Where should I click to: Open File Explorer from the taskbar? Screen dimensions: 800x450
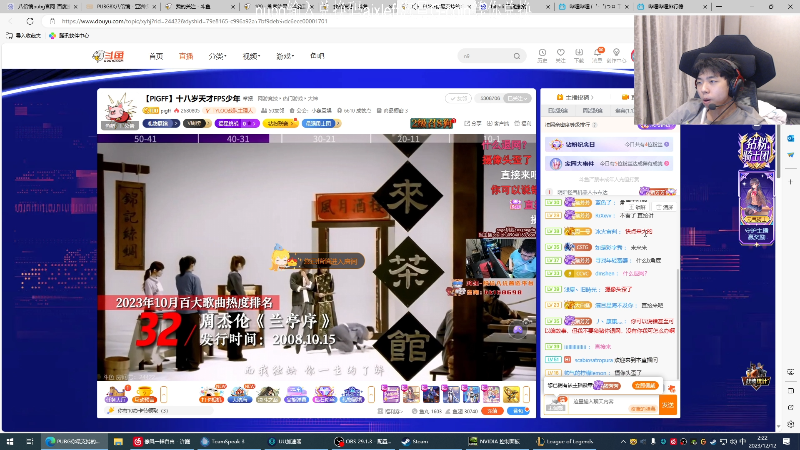pos(118,441)
